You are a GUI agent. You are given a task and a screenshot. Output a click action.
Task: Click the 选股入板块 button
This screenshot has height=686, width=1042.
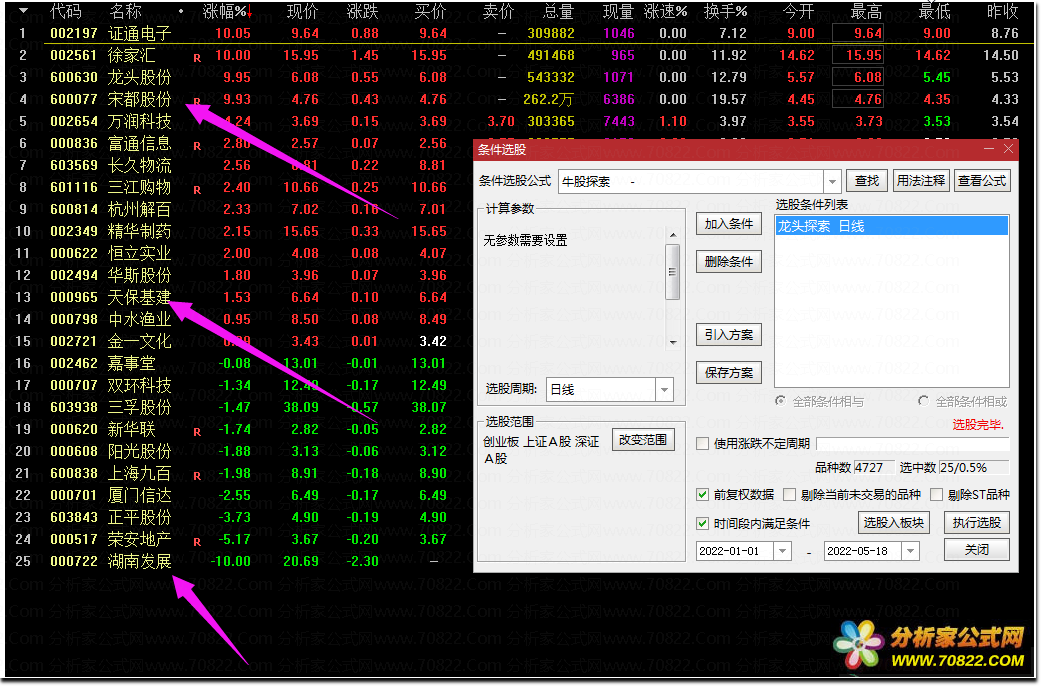(x=894, y=523)
